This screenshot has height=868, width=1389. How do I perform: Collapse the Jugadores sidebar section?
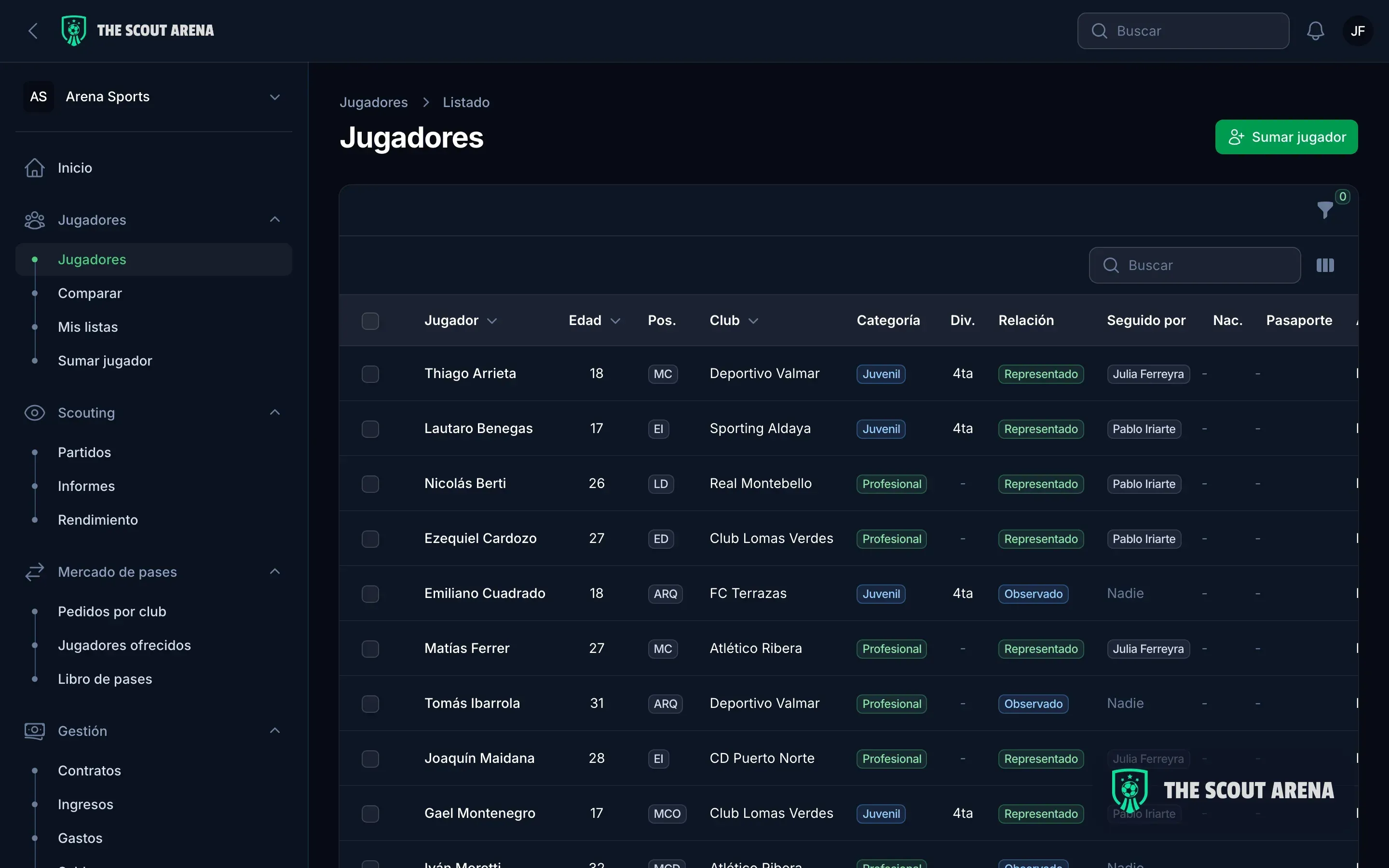click(275, 219)
